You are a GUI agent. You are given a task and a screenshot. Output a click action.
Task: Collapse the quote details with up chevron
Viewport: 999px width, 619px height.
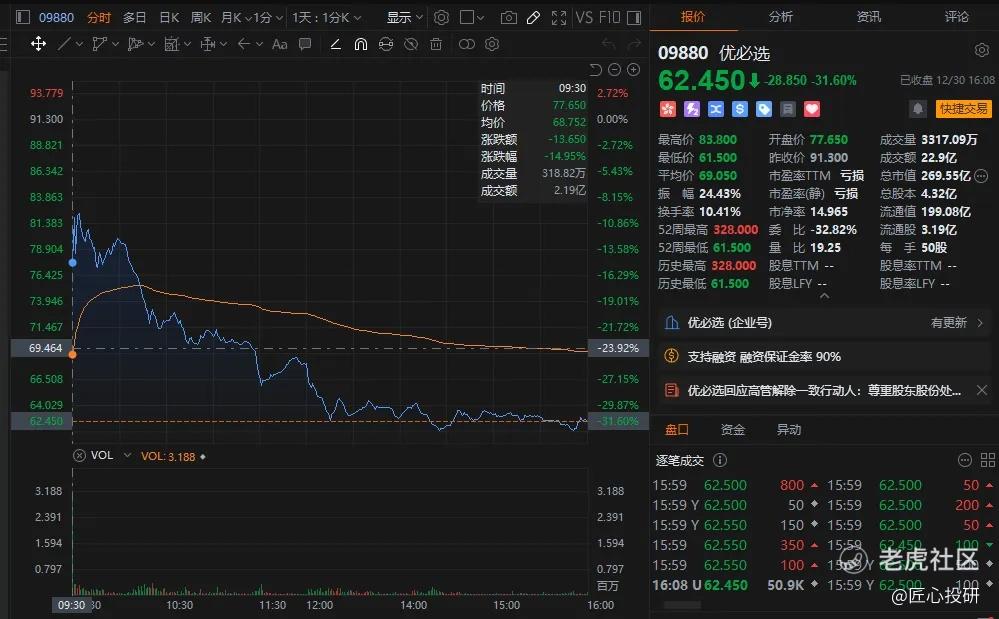[824, 295]
